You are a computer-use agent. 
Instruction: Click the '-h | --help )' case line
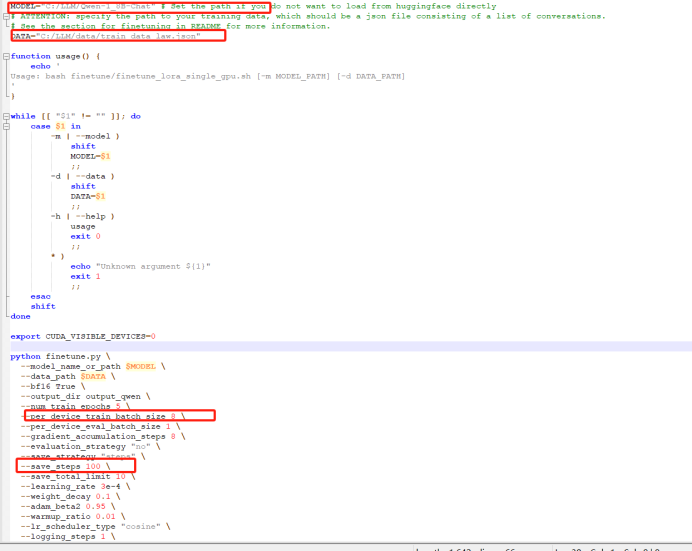point(83,217)
